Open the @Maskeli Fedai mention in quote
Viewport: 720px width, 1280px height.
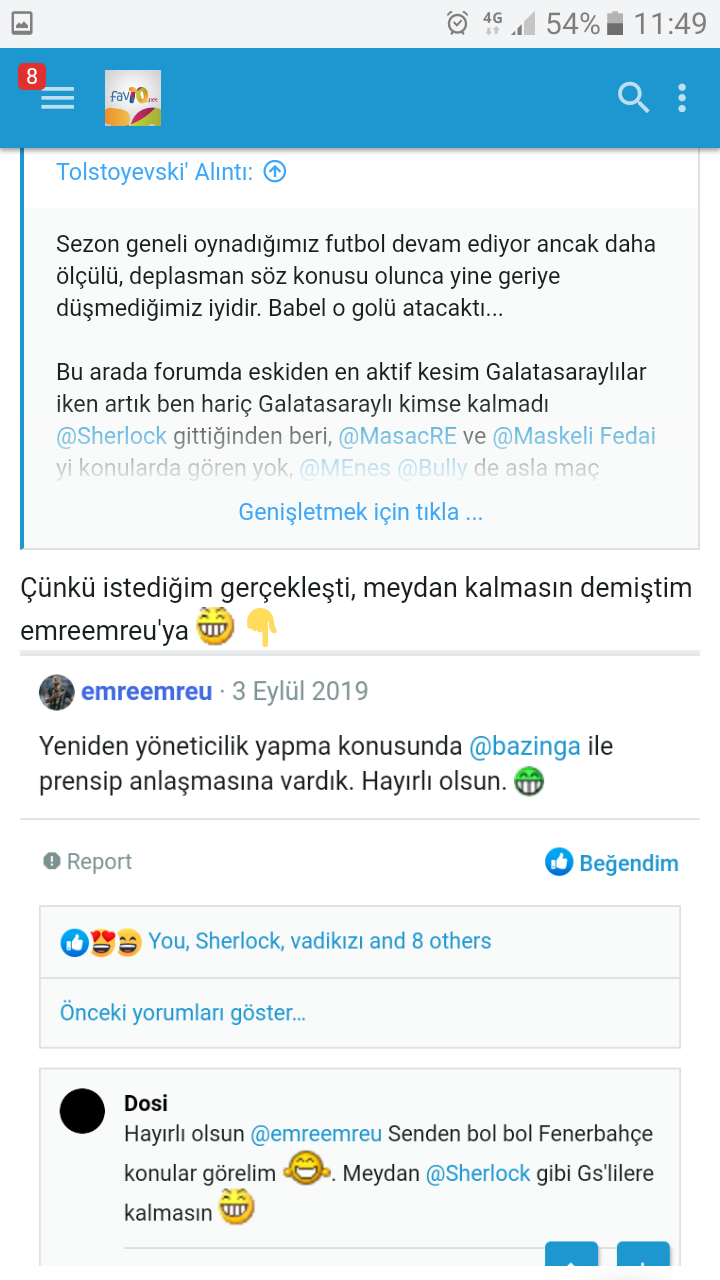574,436
